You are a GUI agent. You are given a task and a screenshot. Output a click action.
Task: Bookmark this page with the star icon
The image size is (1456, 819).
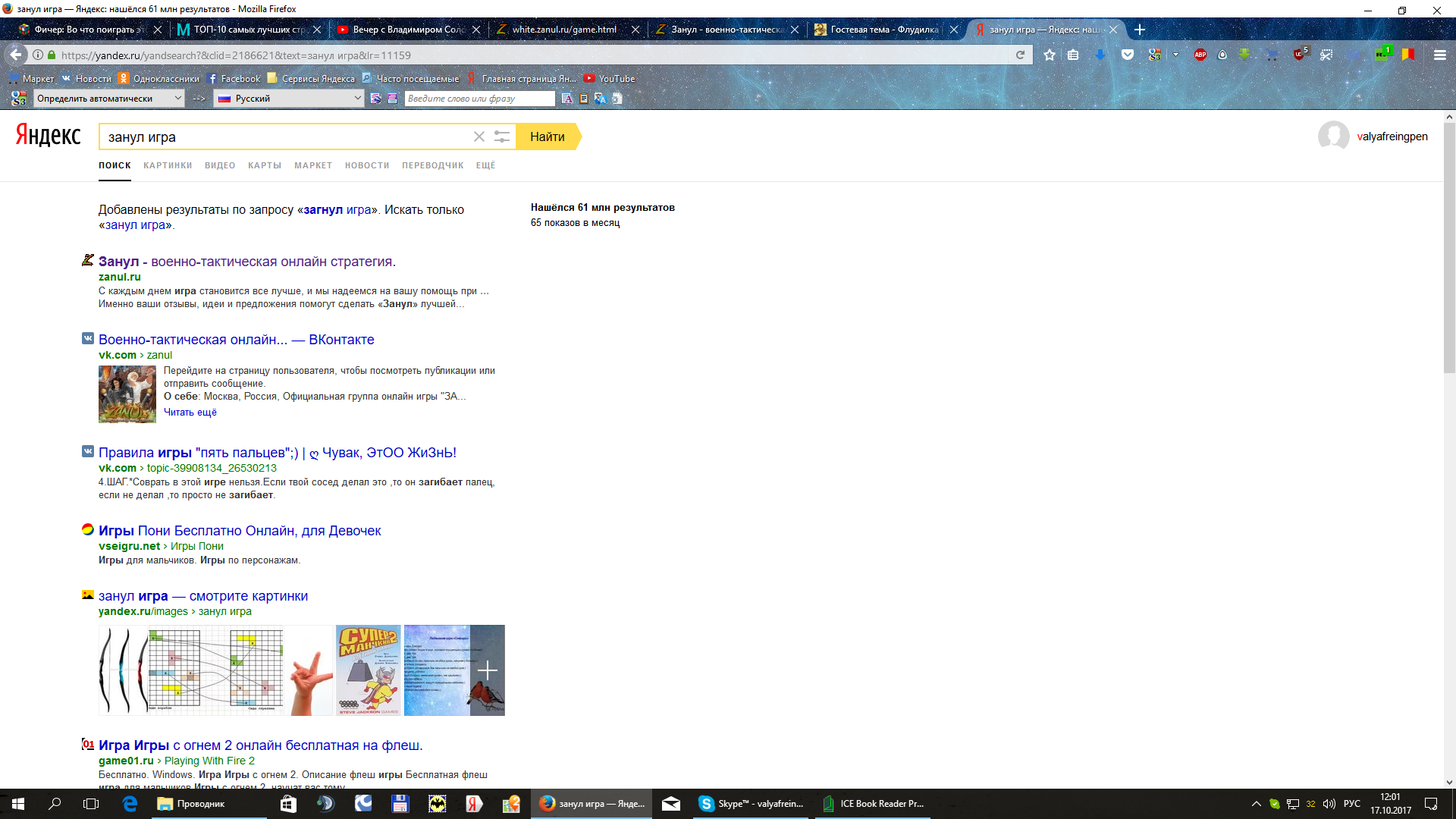[1050, 55]
